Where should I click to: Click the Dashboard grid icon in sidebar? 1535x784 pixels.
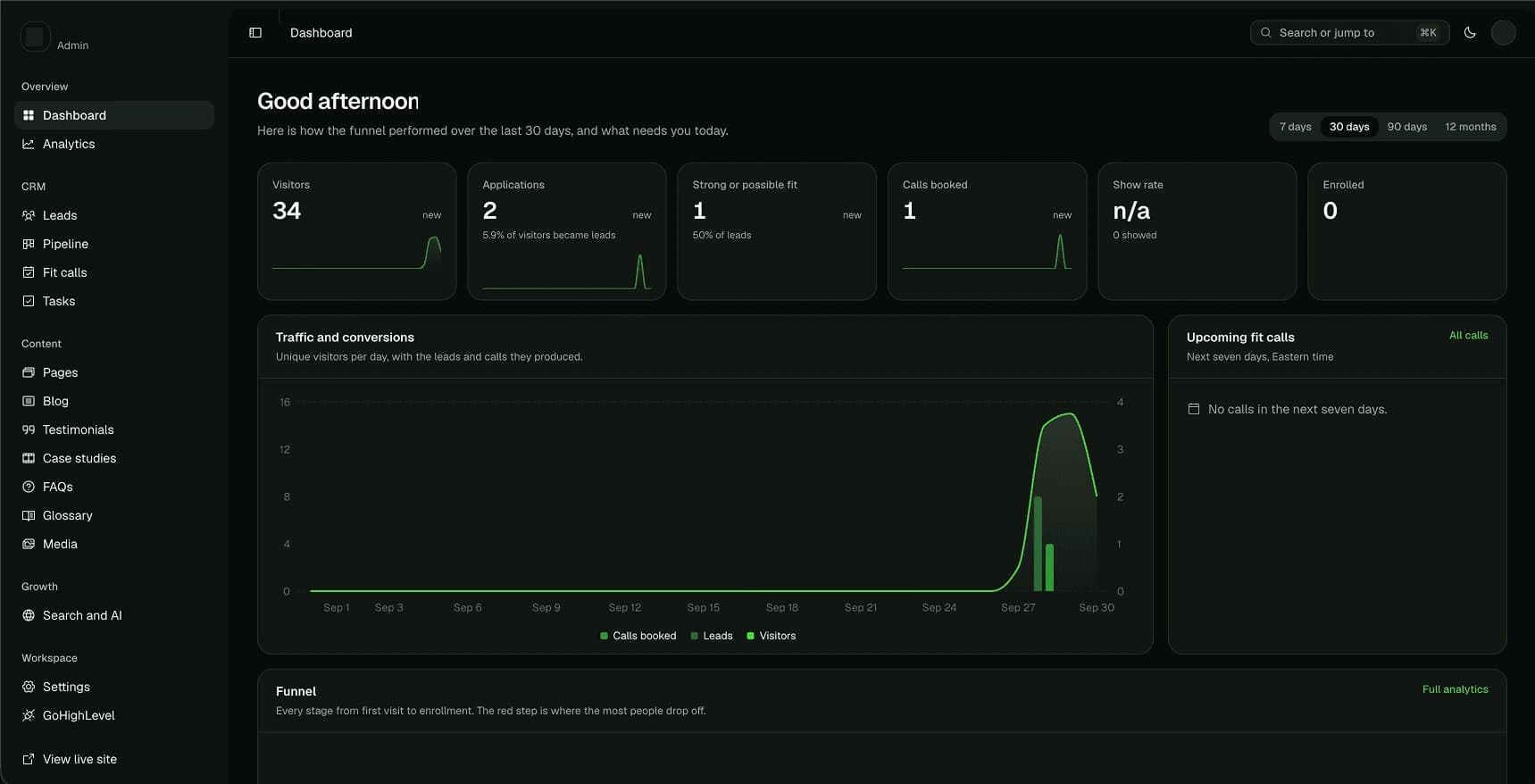point(29,115)
